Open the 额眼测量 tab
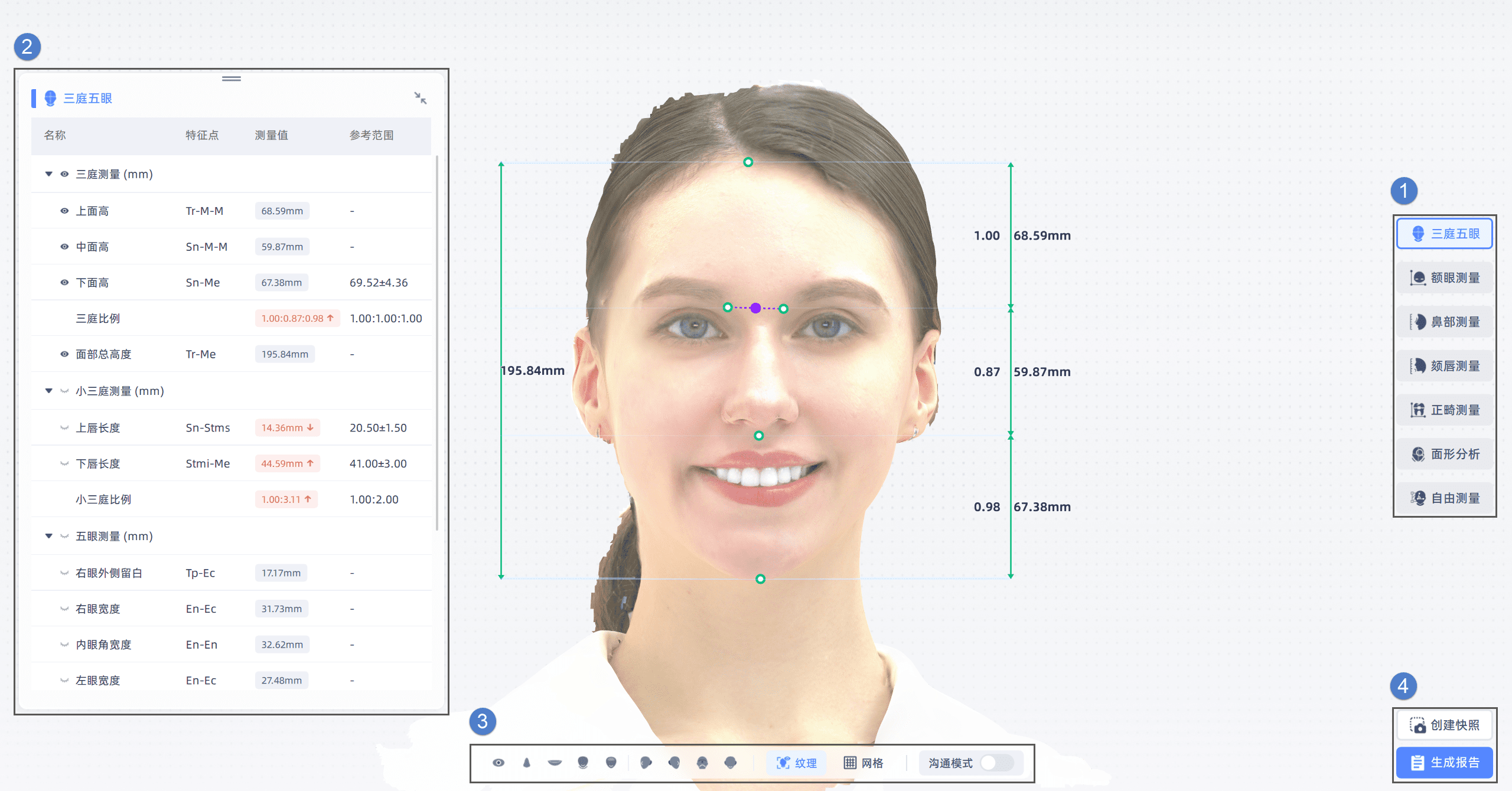Viewport: 1512px width, 791px height. pyautogui.click(x=1444, y=277)
